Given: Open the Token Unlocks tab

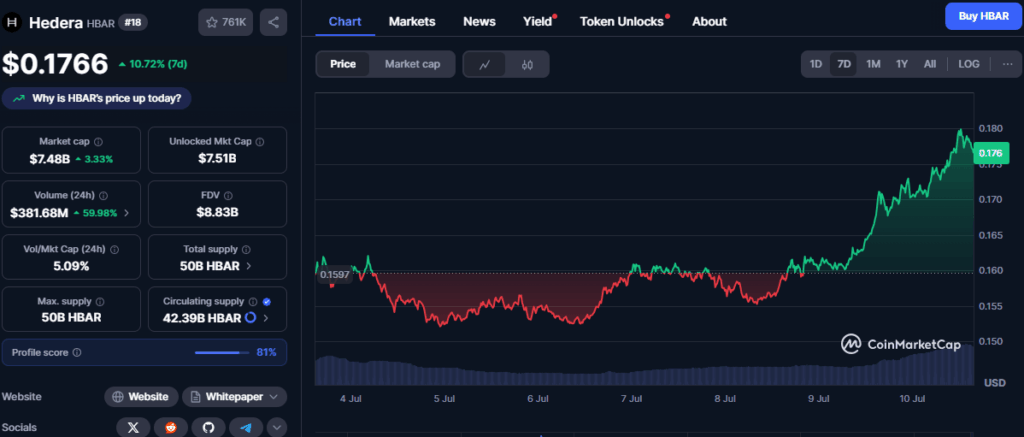Looking at the screenshot, I should (x=622, y=22).
